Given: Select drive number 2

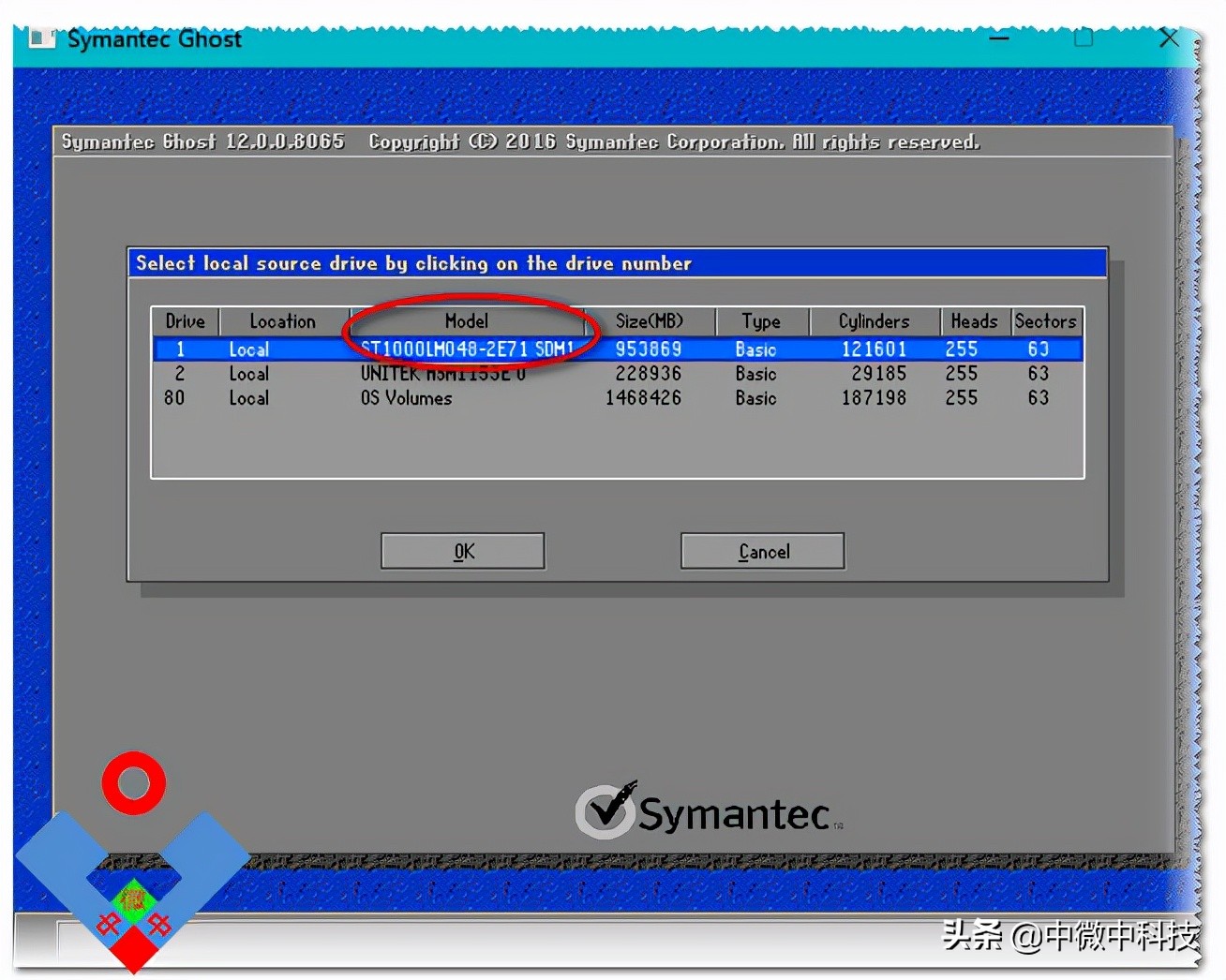Looking at the screenshot, I should 180,374.
